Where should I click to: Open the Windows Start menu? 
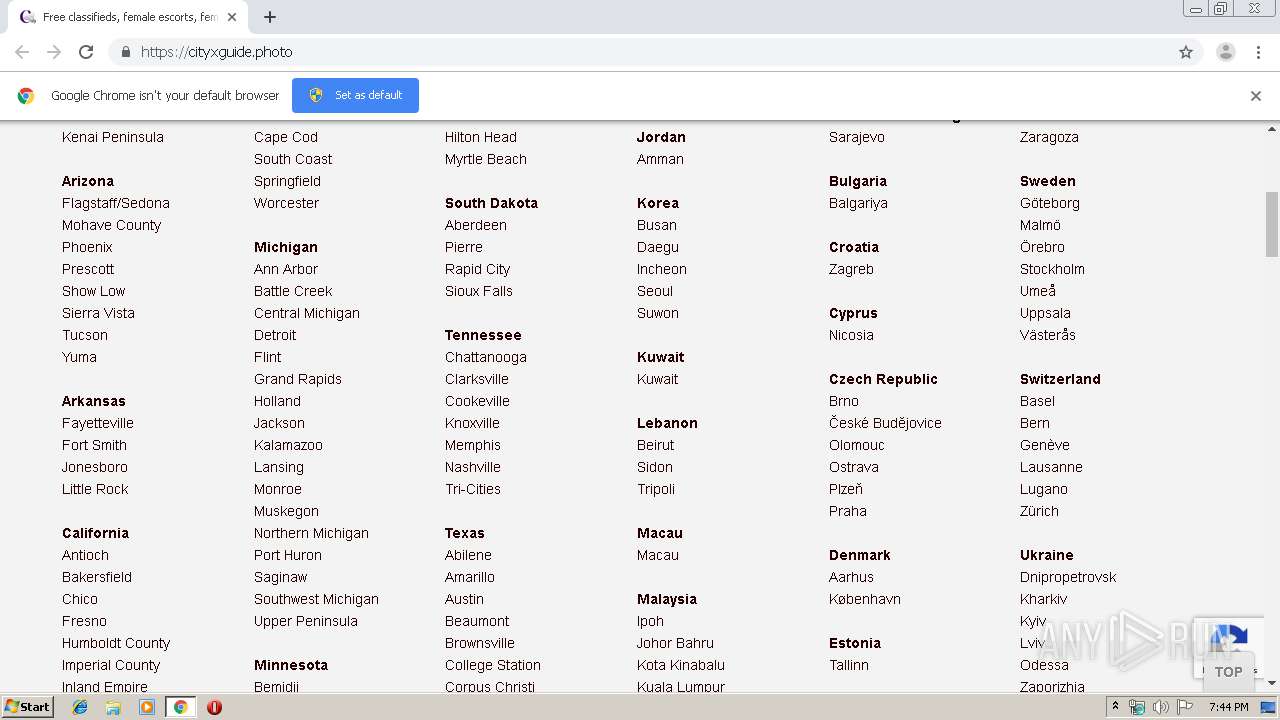pos(27,707)
